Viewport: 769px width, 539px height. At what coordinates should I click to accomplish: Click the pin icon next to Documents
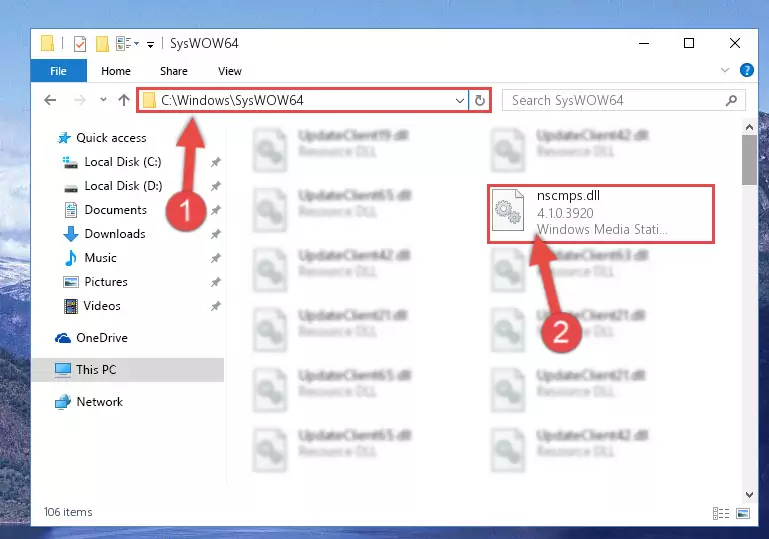click(215, 210)
